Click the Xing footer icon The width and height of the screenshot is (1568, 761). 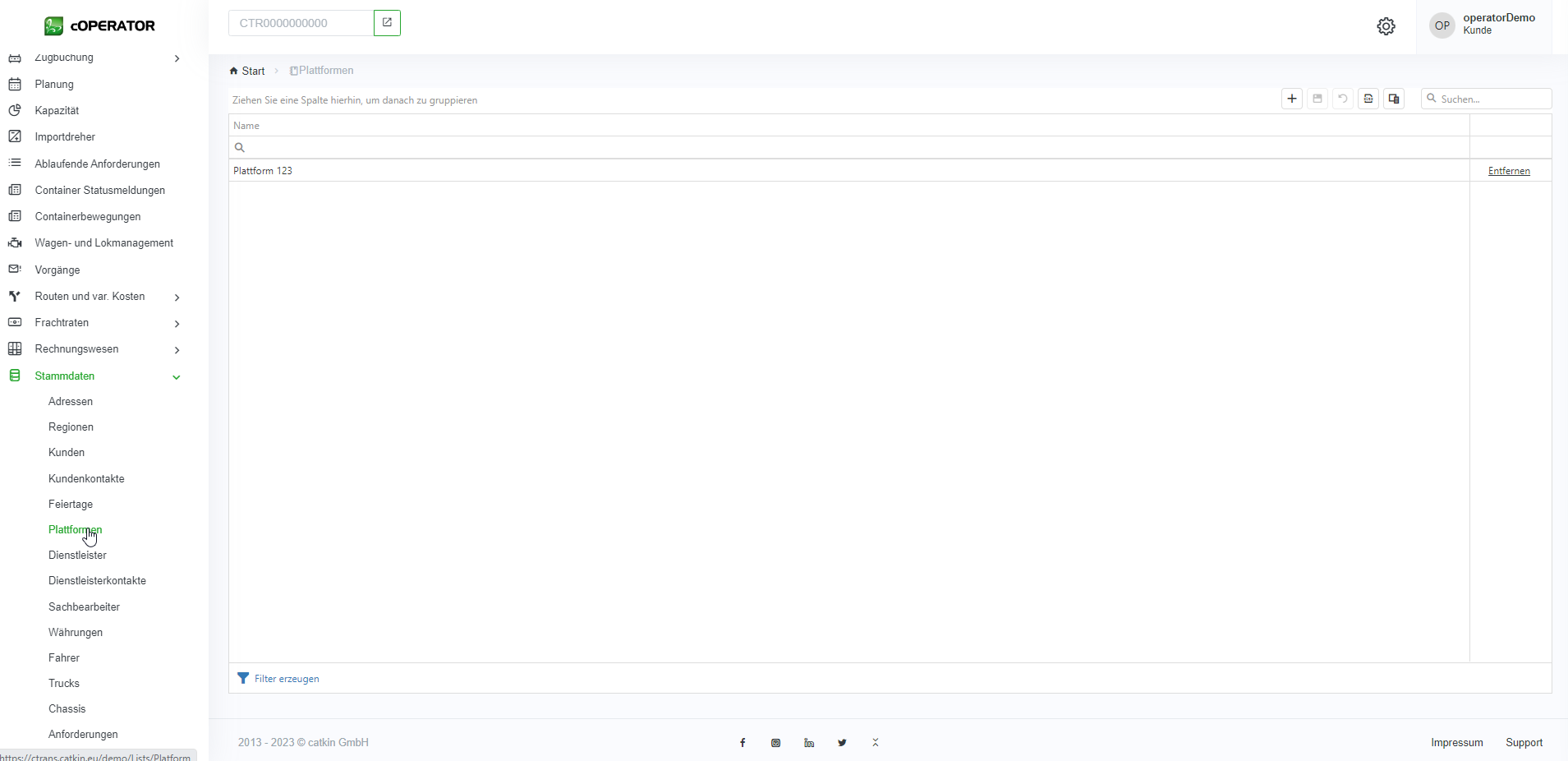pos(876,743)
